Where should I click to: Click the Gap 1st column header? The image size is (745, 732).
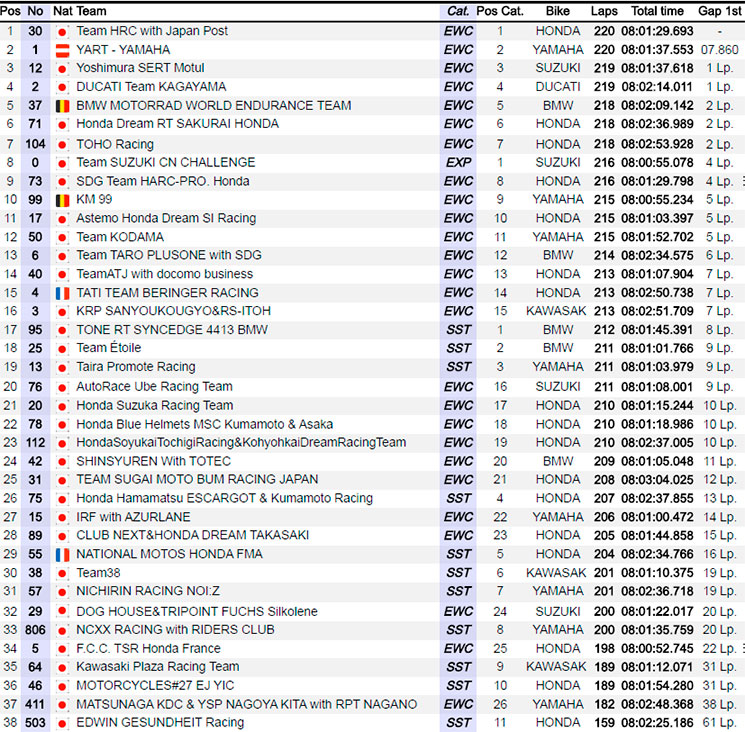click(x=720, y=11)
